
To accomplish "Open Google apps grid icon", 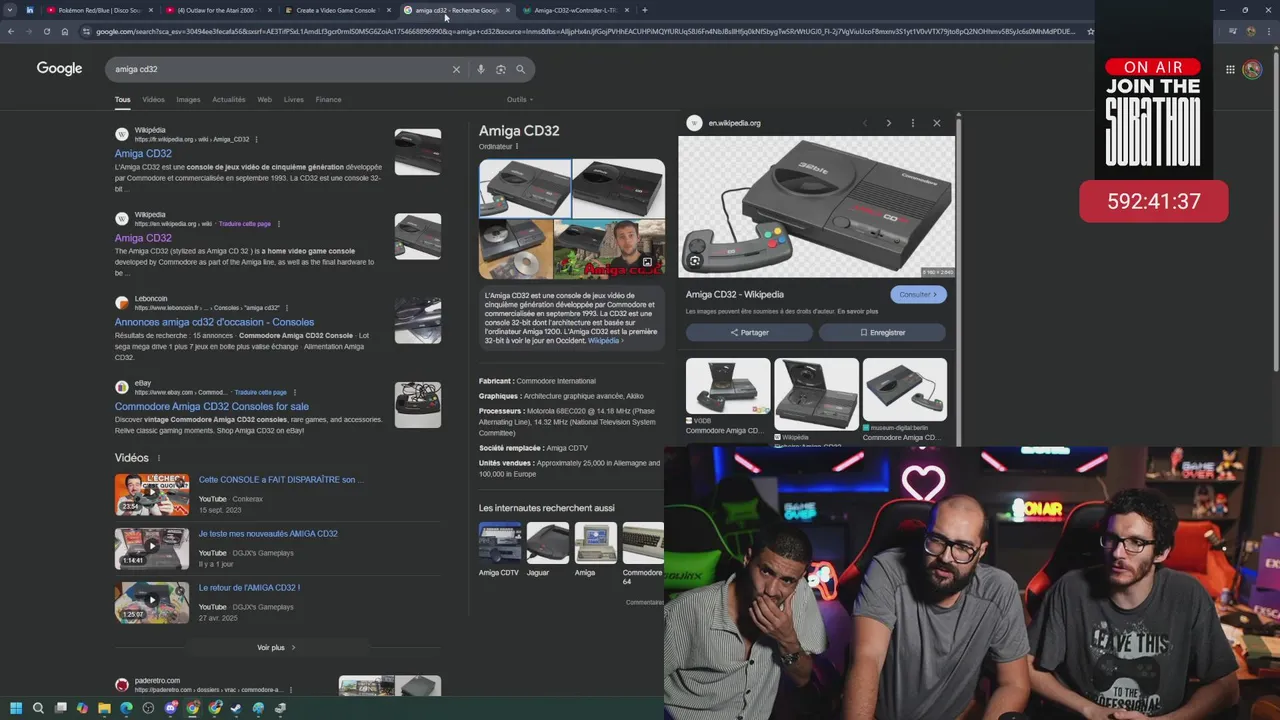I will (x=1230, y=69).
